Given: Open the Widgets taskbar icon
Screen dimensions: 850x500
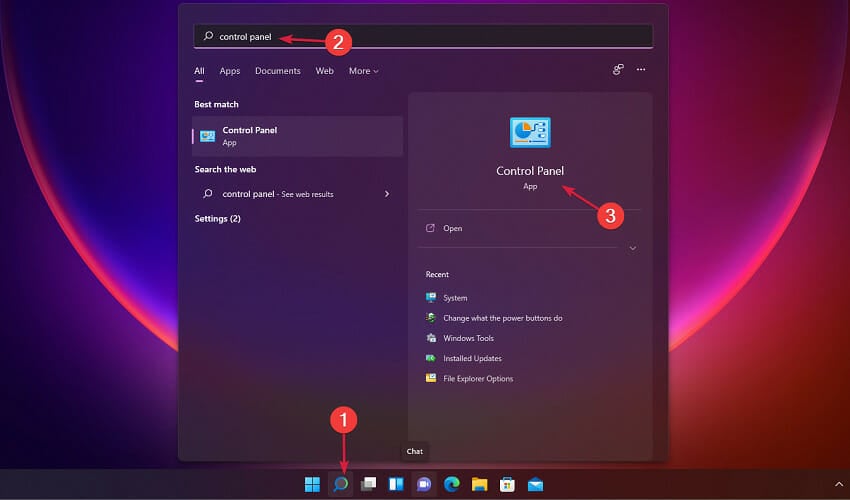Looking at the screenshot, I should click(x=396, y=484).
